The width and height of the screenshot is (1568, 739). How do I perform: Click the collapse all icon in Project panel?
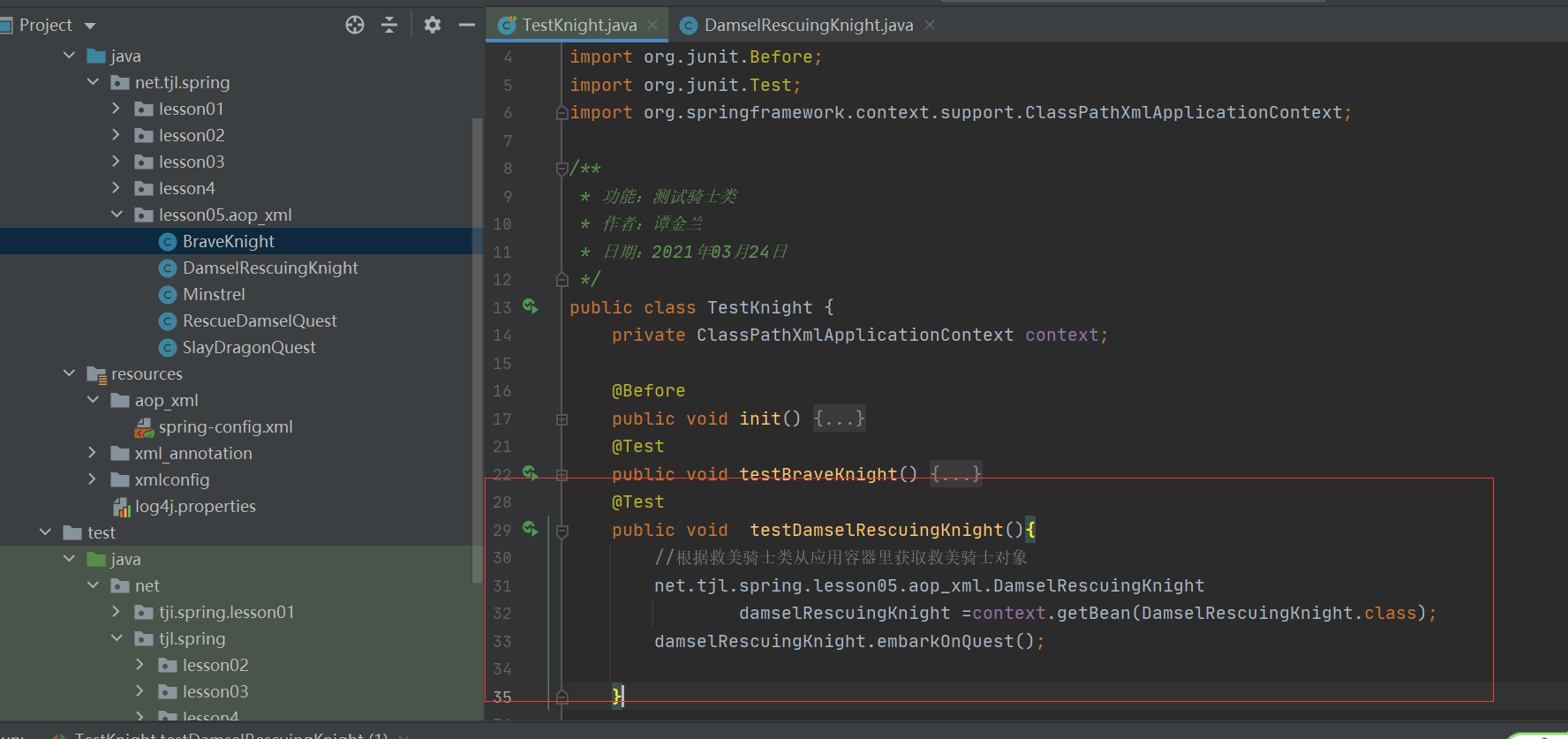389,25
